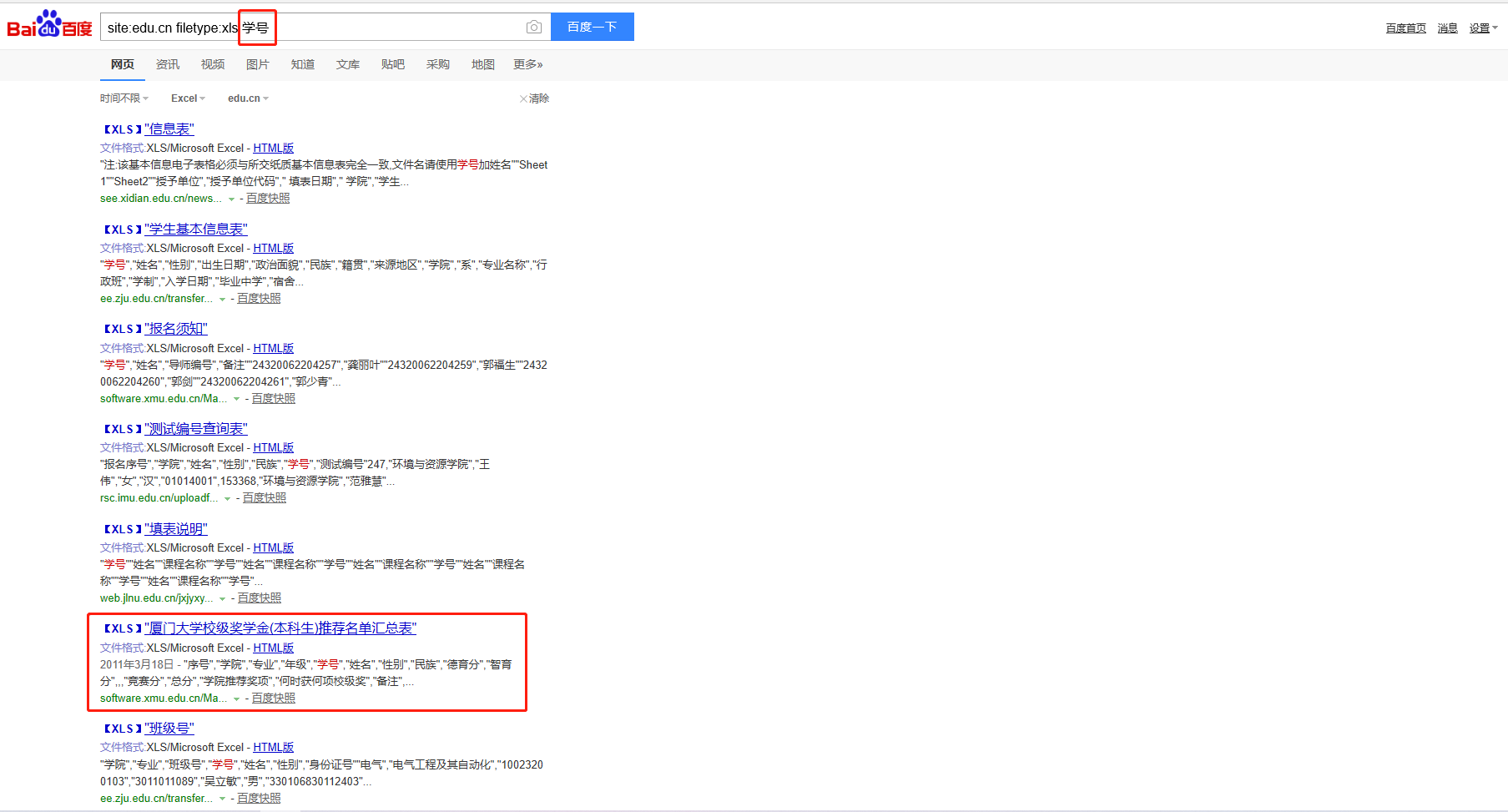This screenshot has height=812, width=1508.
Task: Open 百度快照 for the 班级号 result
Action: [x=259, y=799]
